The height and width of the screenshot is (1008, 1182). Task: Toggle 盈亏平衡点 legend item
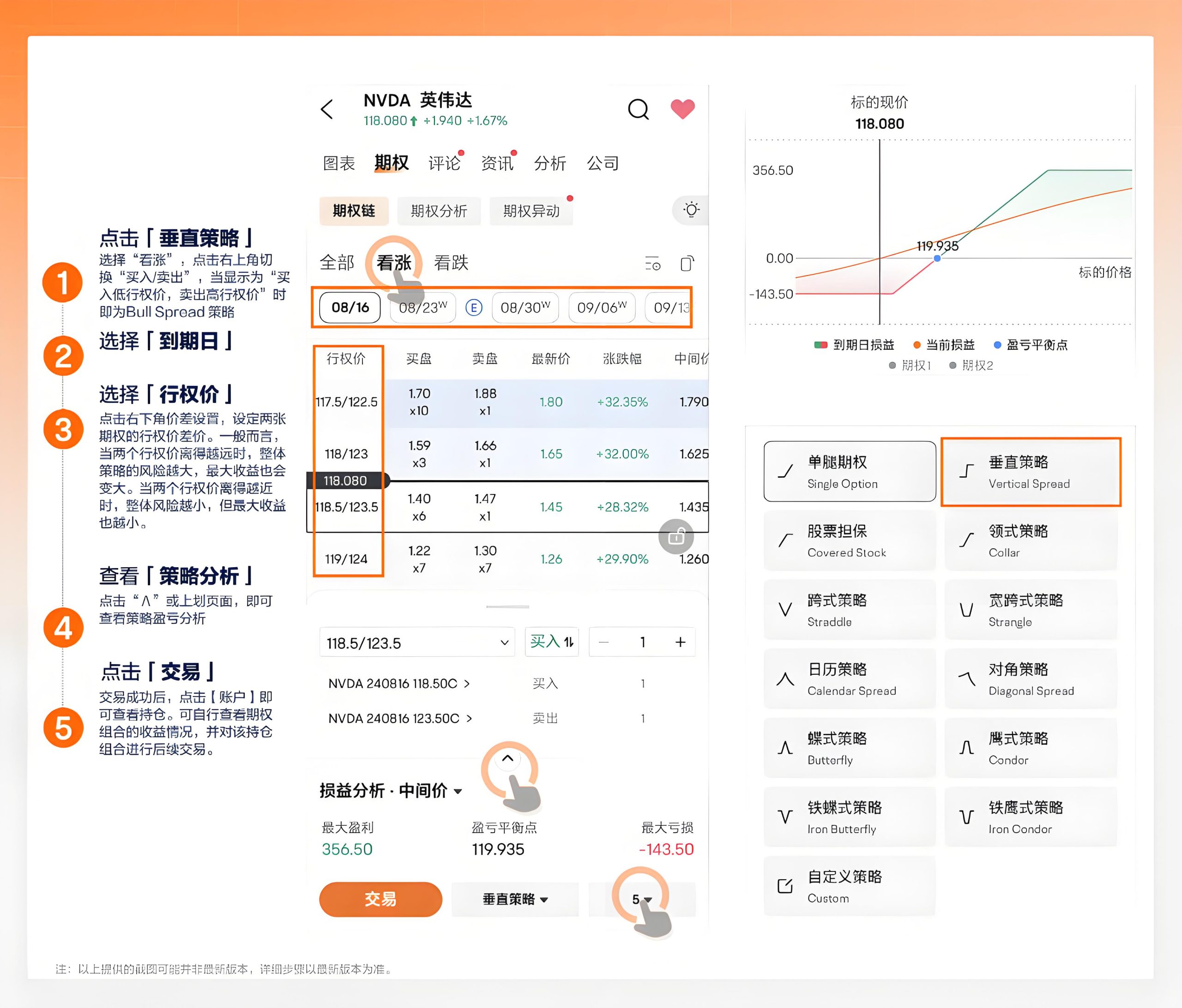[x=1031, y=345]
